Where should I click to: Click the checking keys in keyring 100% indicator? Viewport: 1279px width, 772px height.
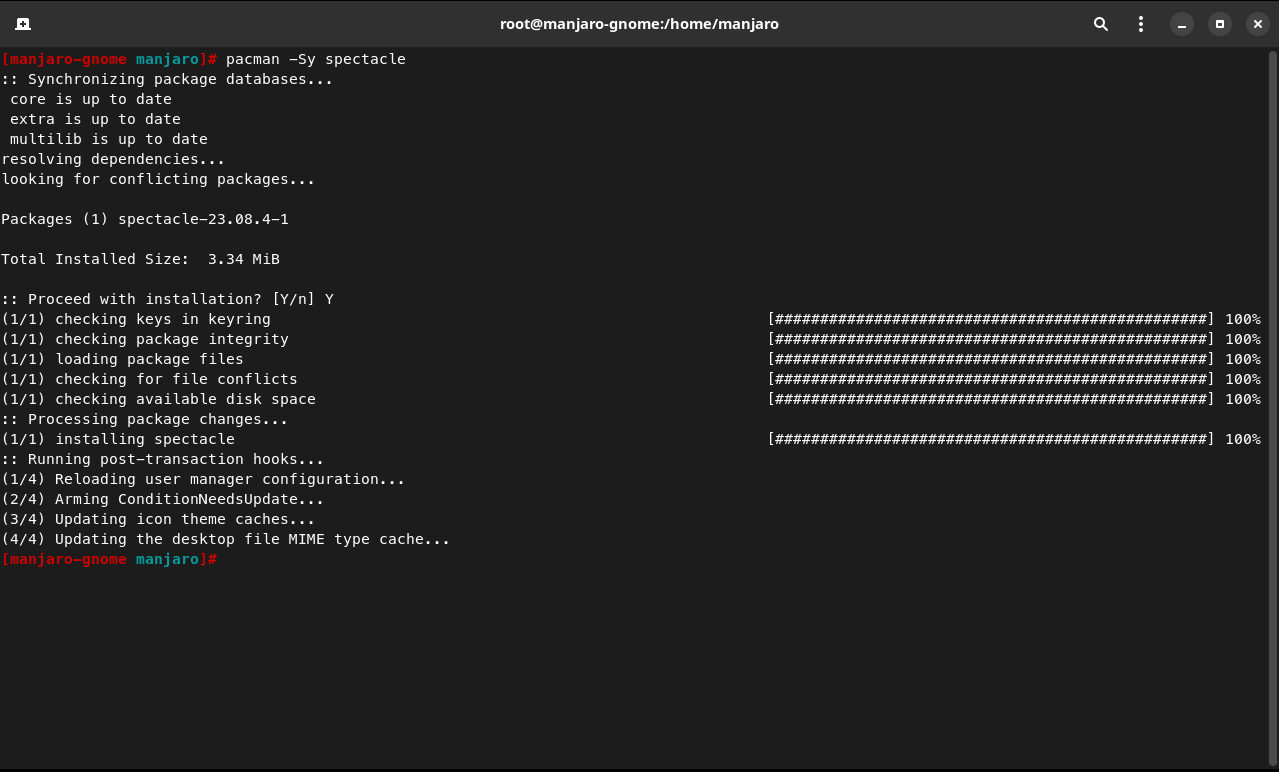[x=1243, y=318]
